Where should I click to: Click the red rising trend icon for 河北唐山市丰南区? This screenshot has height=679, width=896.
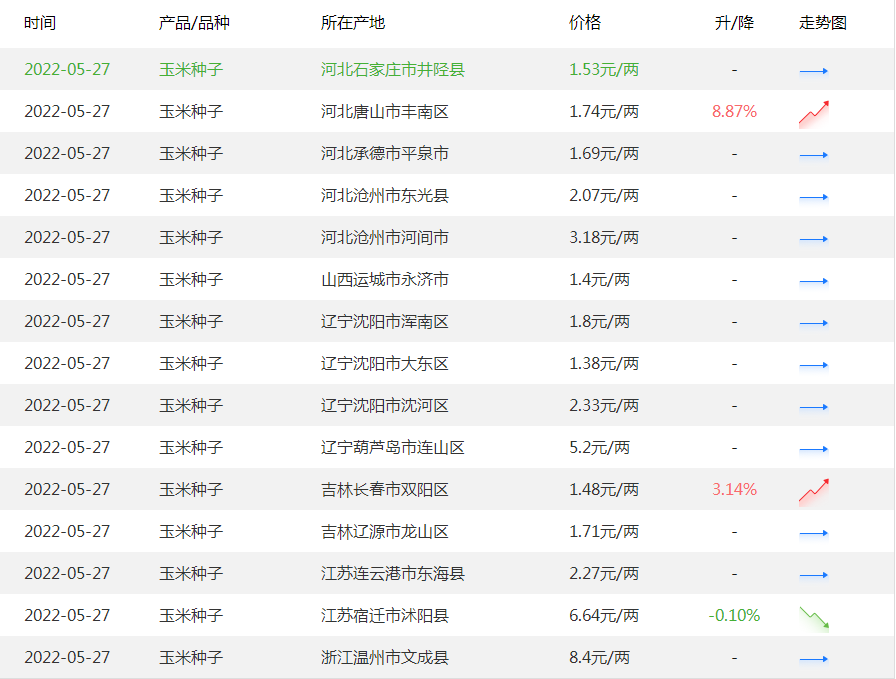[x=814, y=111]
